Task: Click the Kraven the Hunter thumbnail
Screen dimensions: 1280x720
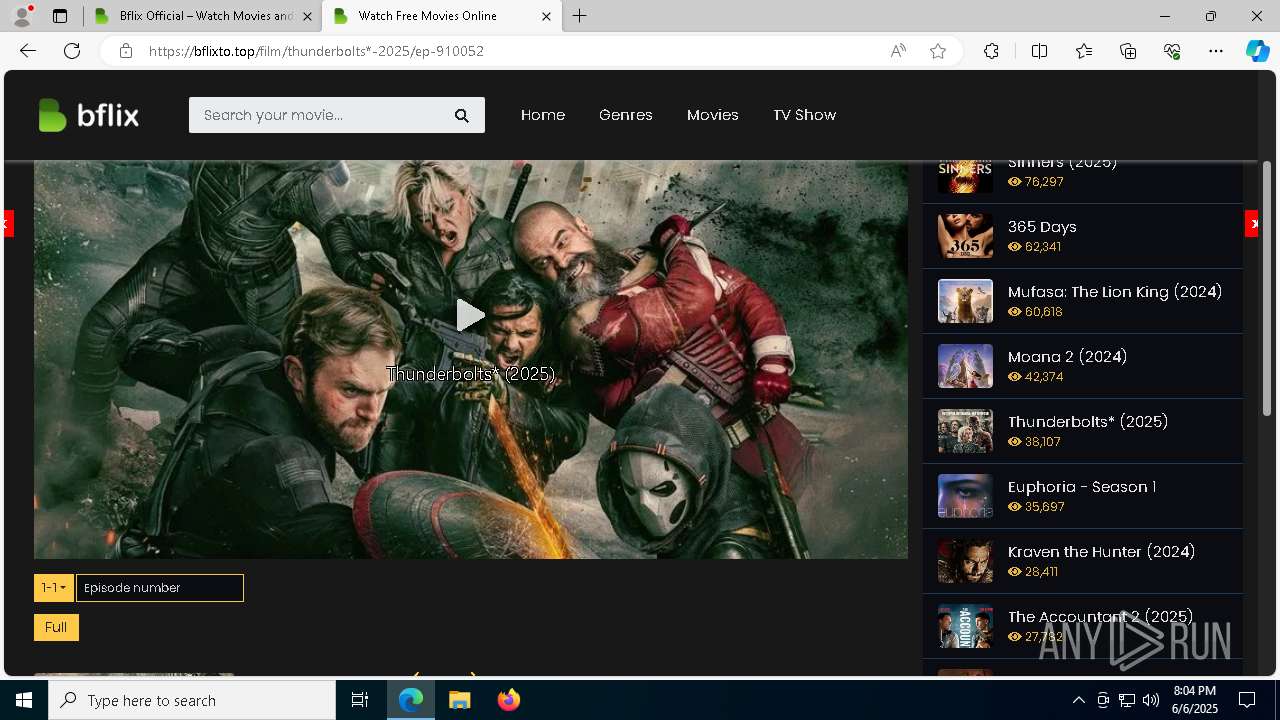Action: coord(965,561)
